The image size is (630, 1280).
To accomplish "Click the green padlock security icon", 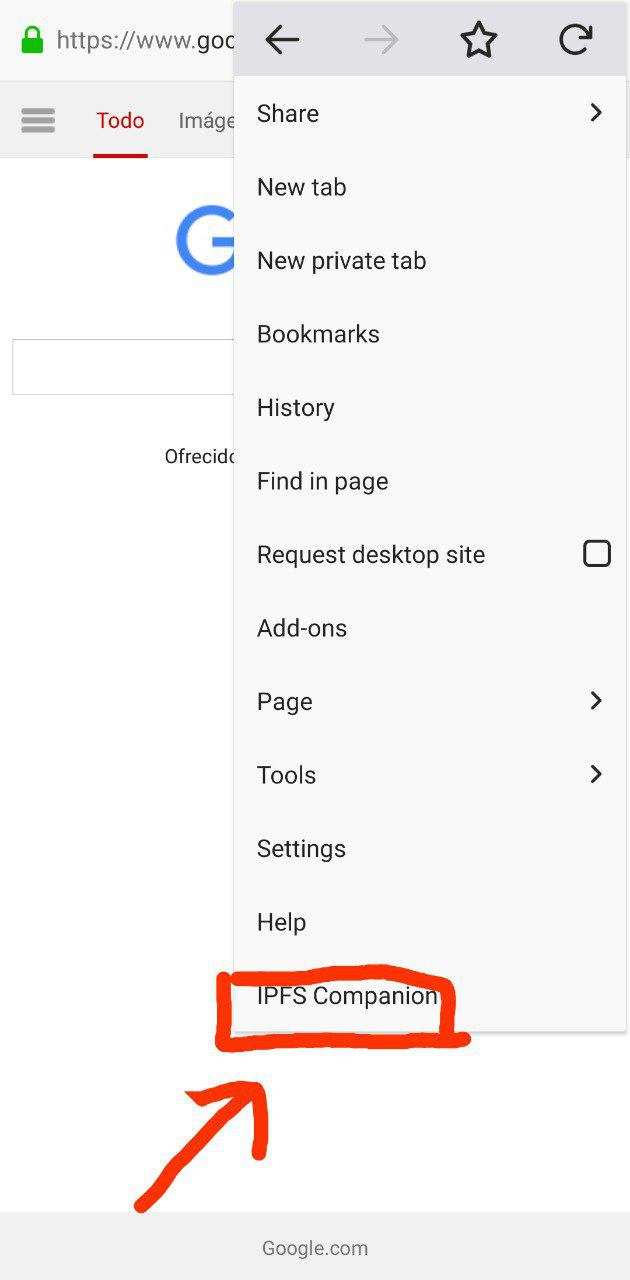I will [x=33, y=40].
